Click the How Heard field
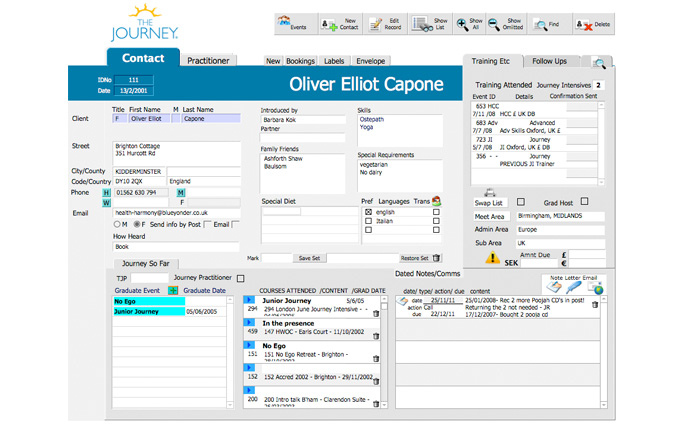 coord(176,246)
